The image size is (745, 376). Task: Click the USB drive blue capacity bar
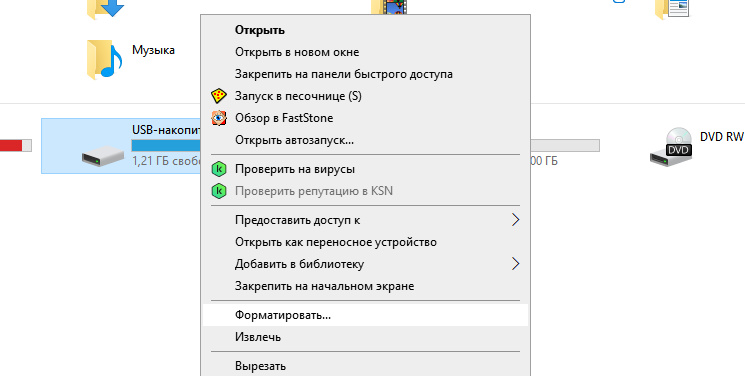coord(166,145)
